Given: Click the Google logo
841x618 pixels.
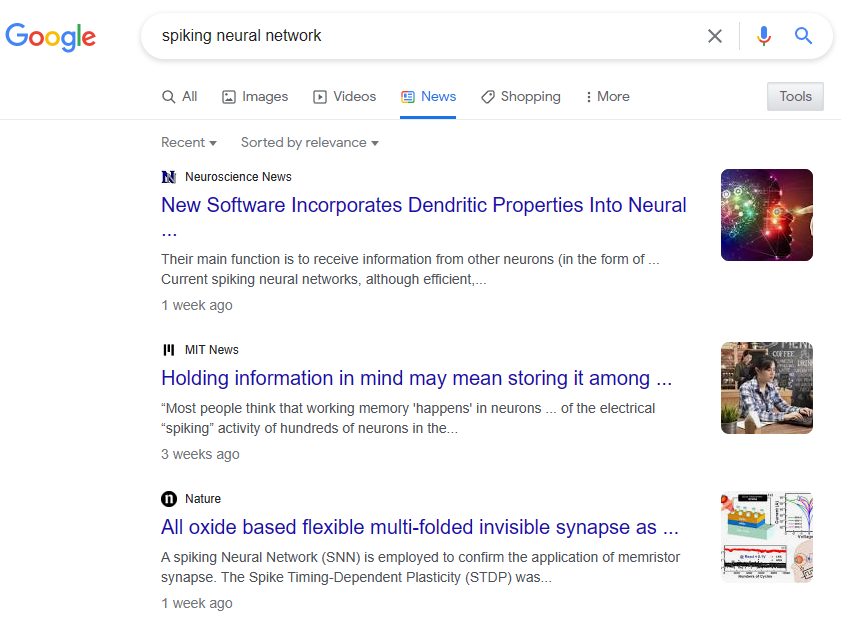Looking at the screenshot, I should tap(50, 36).
